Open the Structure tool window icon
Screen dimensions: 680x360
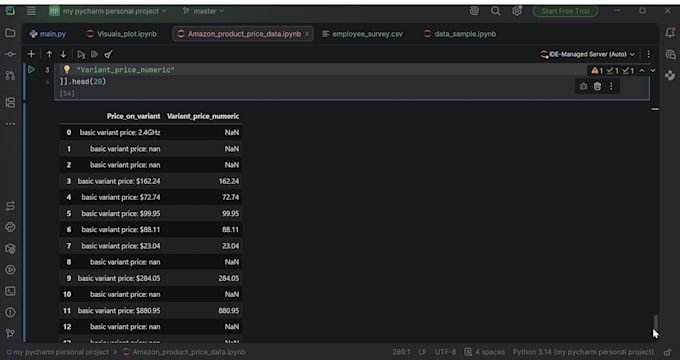[10, 102]
